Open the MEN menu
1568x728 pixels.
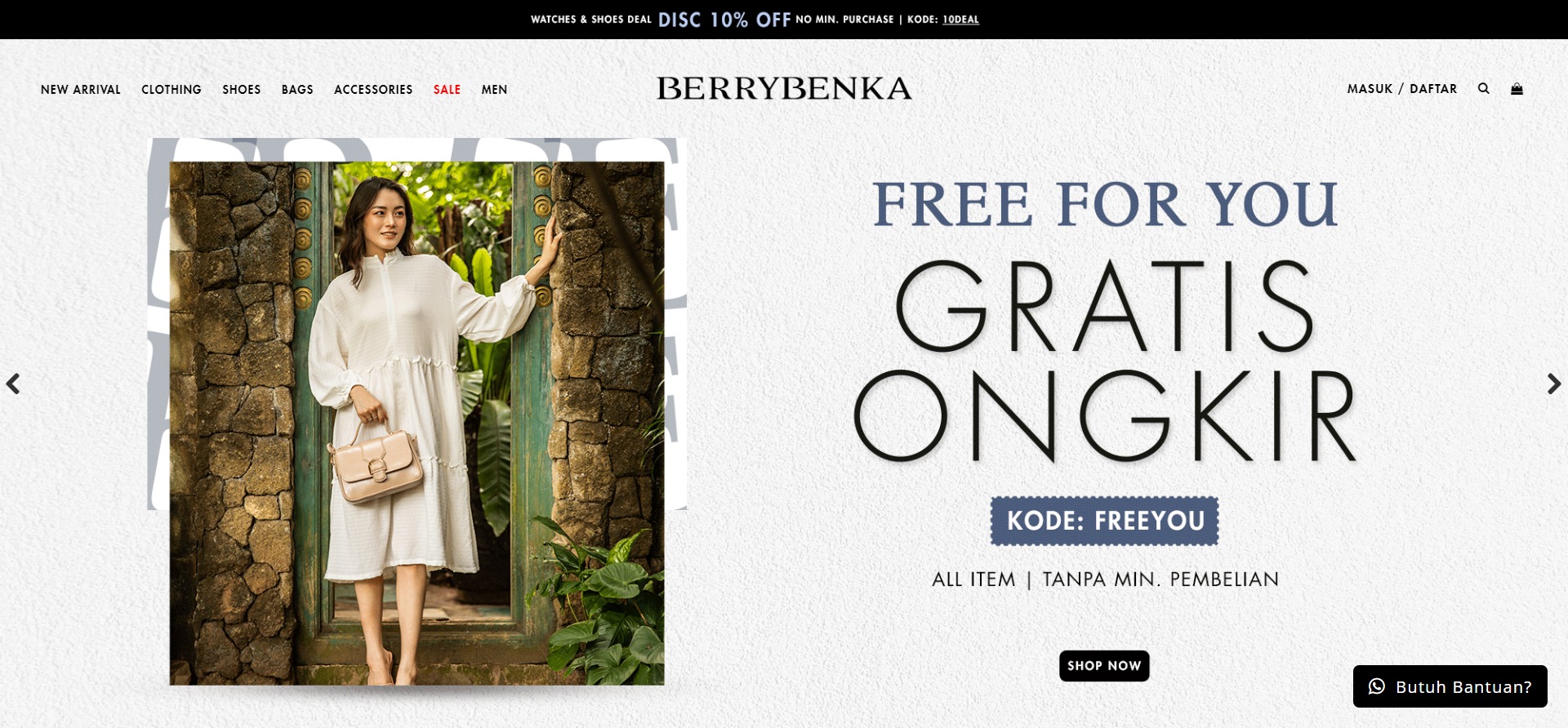pyautogui.click(x=494, y=90)
